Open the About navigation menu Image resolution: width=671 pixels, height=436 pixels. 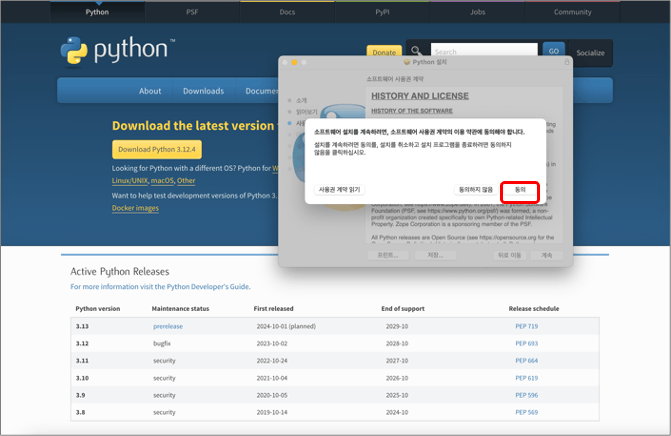pos(150,91)
